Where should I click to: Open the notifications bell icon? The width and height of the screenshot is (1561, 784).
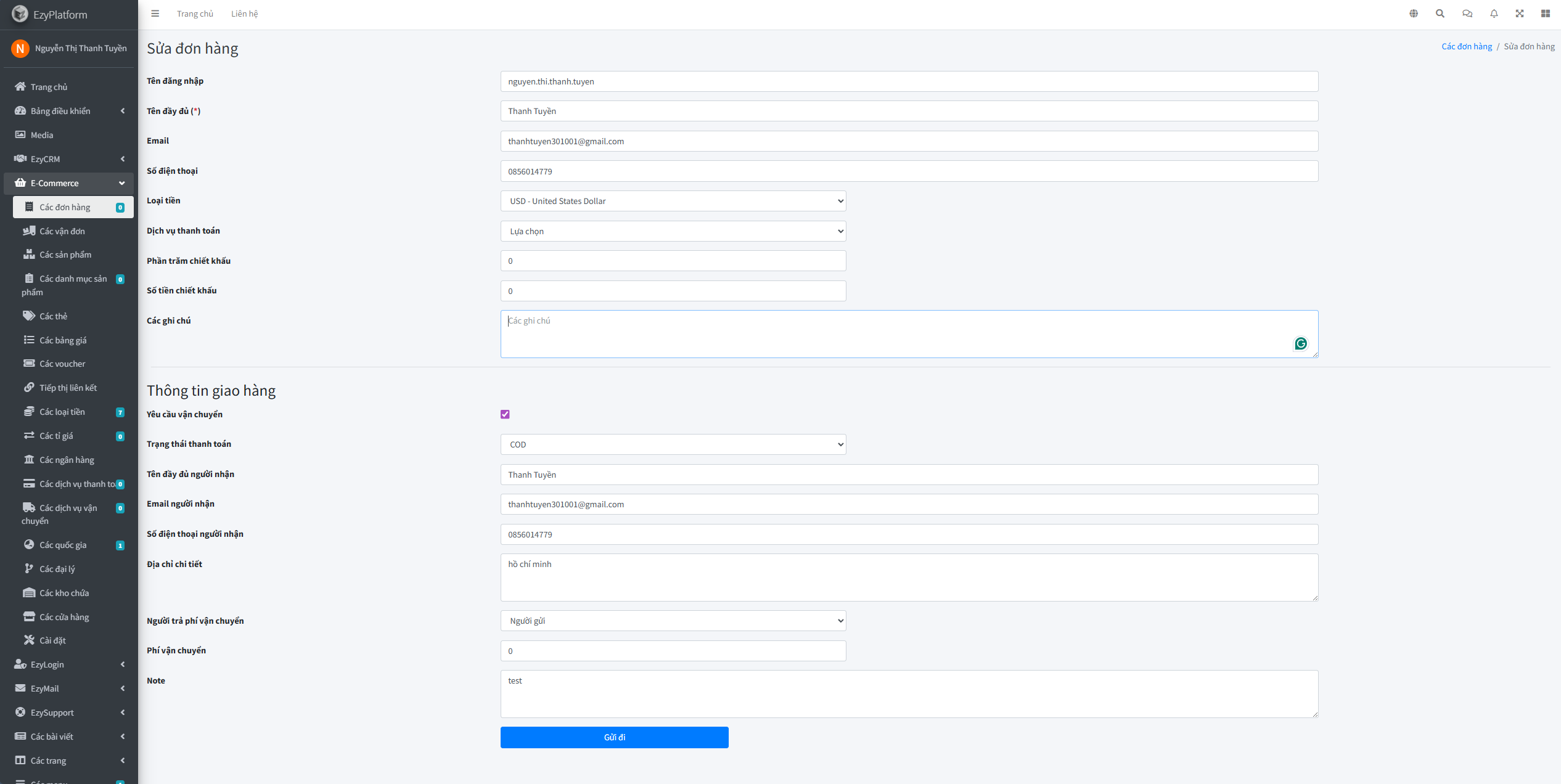pyautogui.click(x=1494, y=14)
